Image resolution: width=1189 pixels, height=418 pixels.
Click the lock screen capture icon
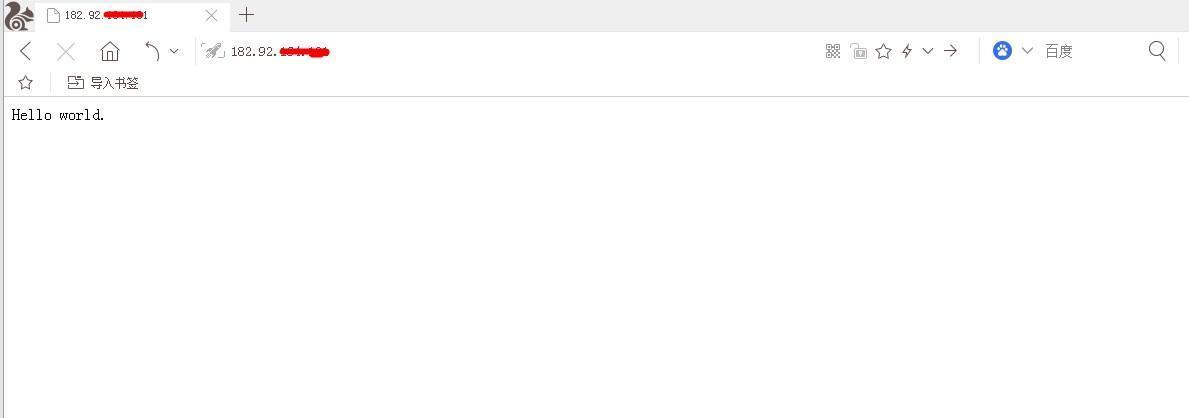coord(858,52)
